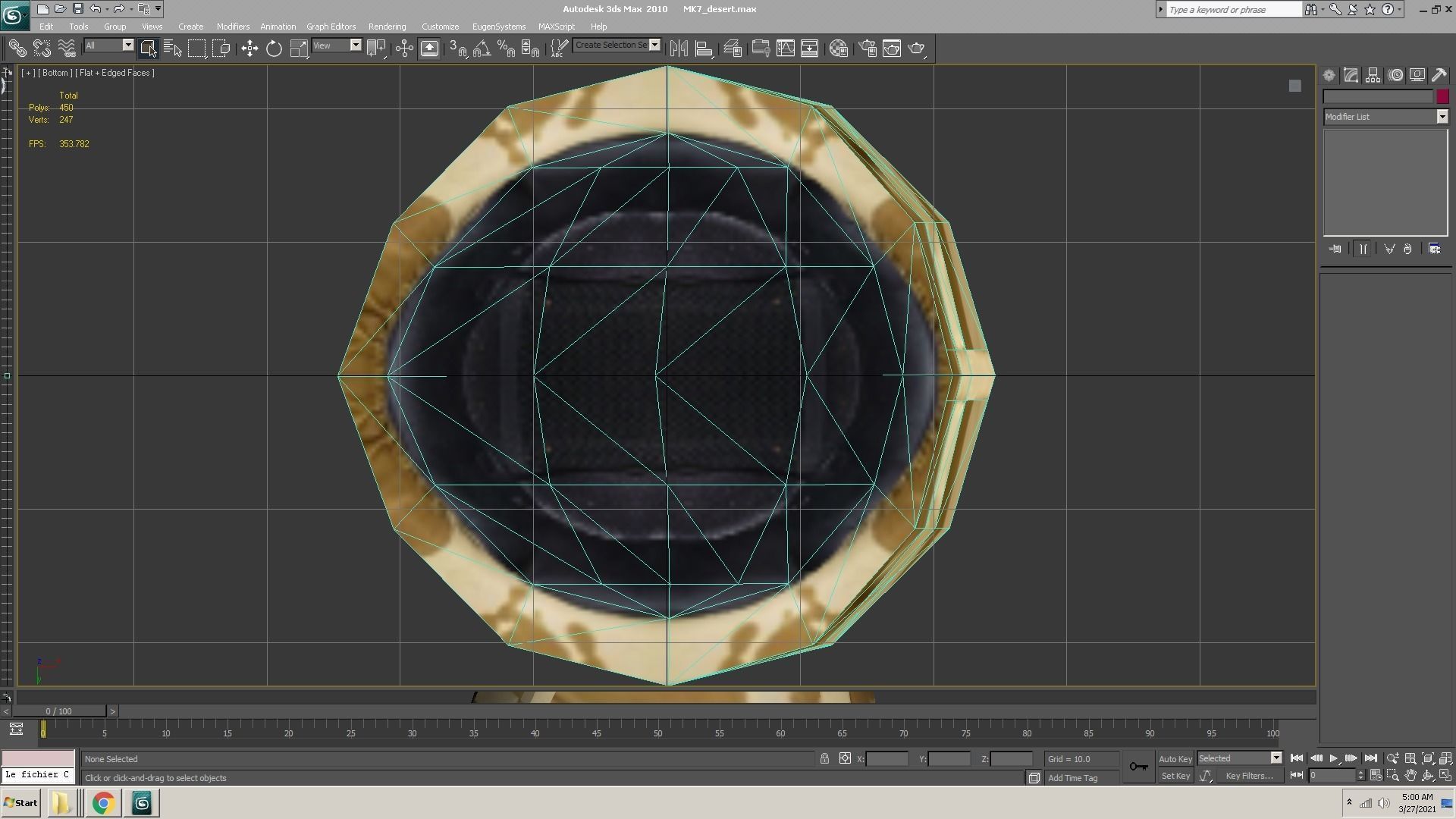Open the Hierarchy panel tab

[x=1373, y=75]
